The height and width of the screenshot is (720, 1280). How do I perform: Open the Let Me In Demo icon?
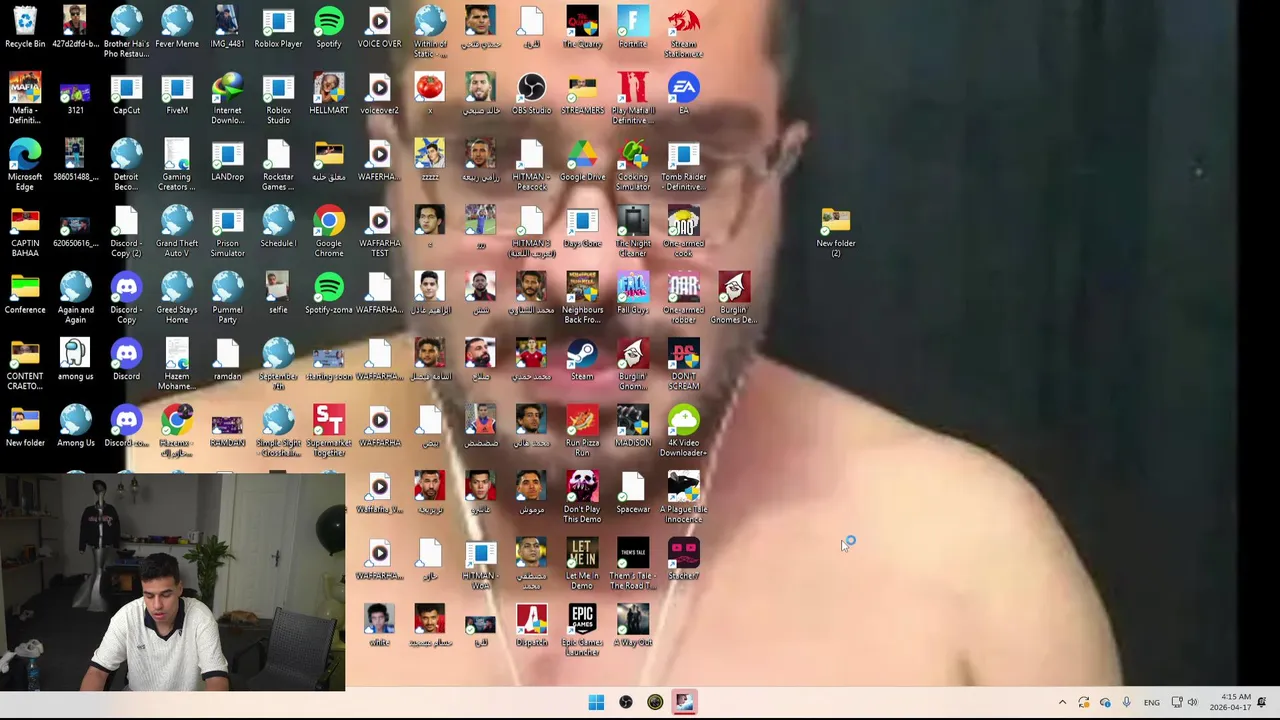(582, 563)
